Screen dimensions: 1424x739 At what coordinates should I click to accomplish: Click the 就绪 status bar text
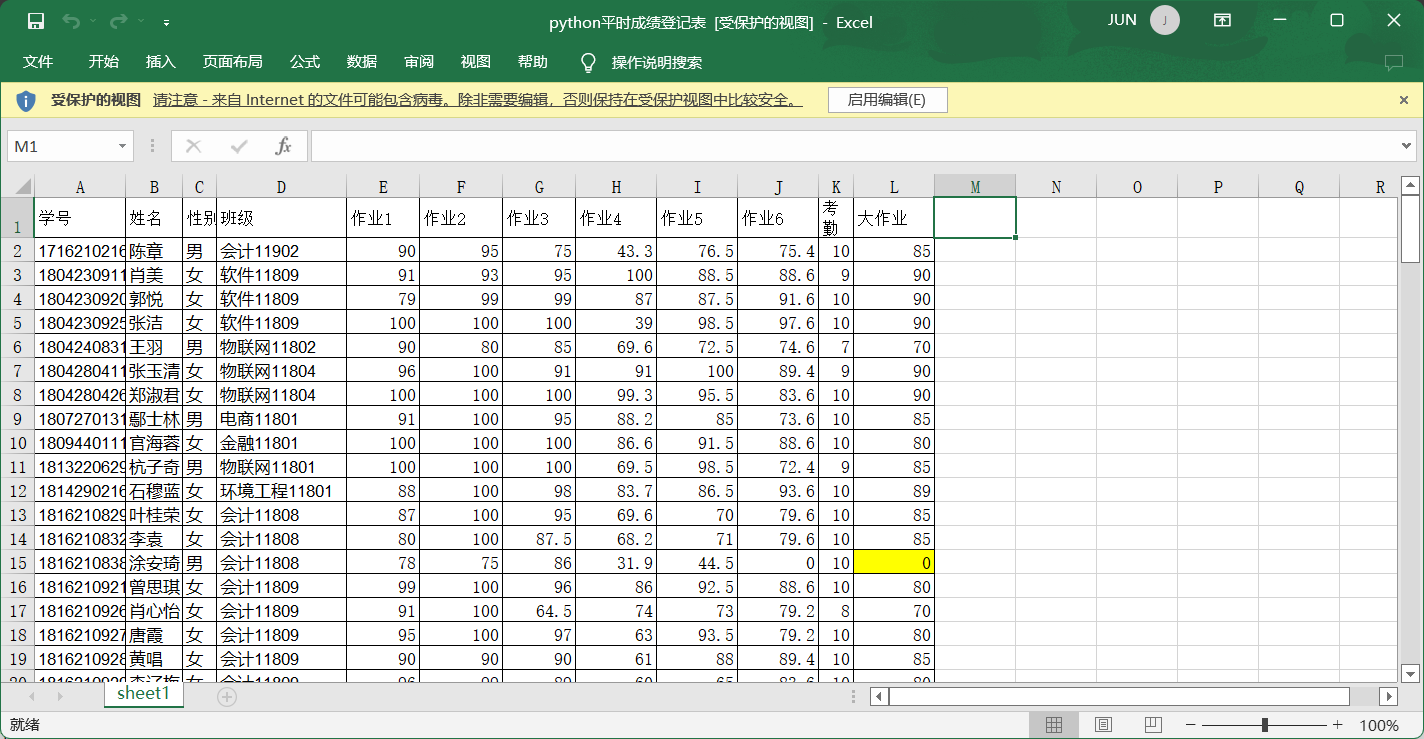[x=24, y=725]
